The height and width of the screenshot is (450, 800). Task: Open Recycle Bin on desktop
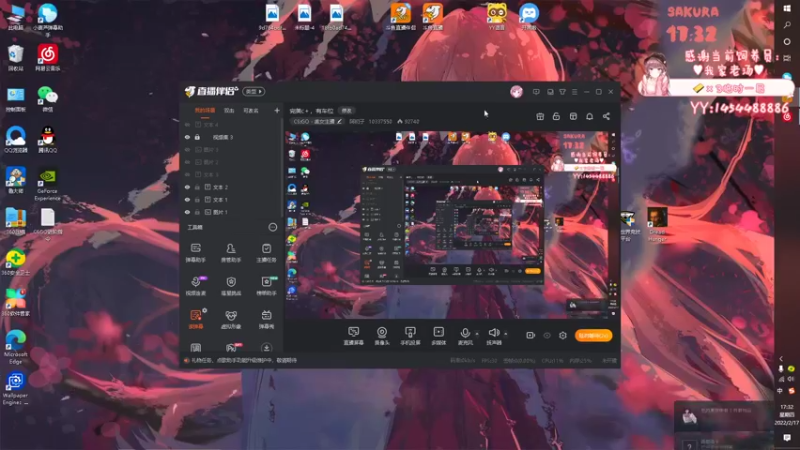pos(15,57)
